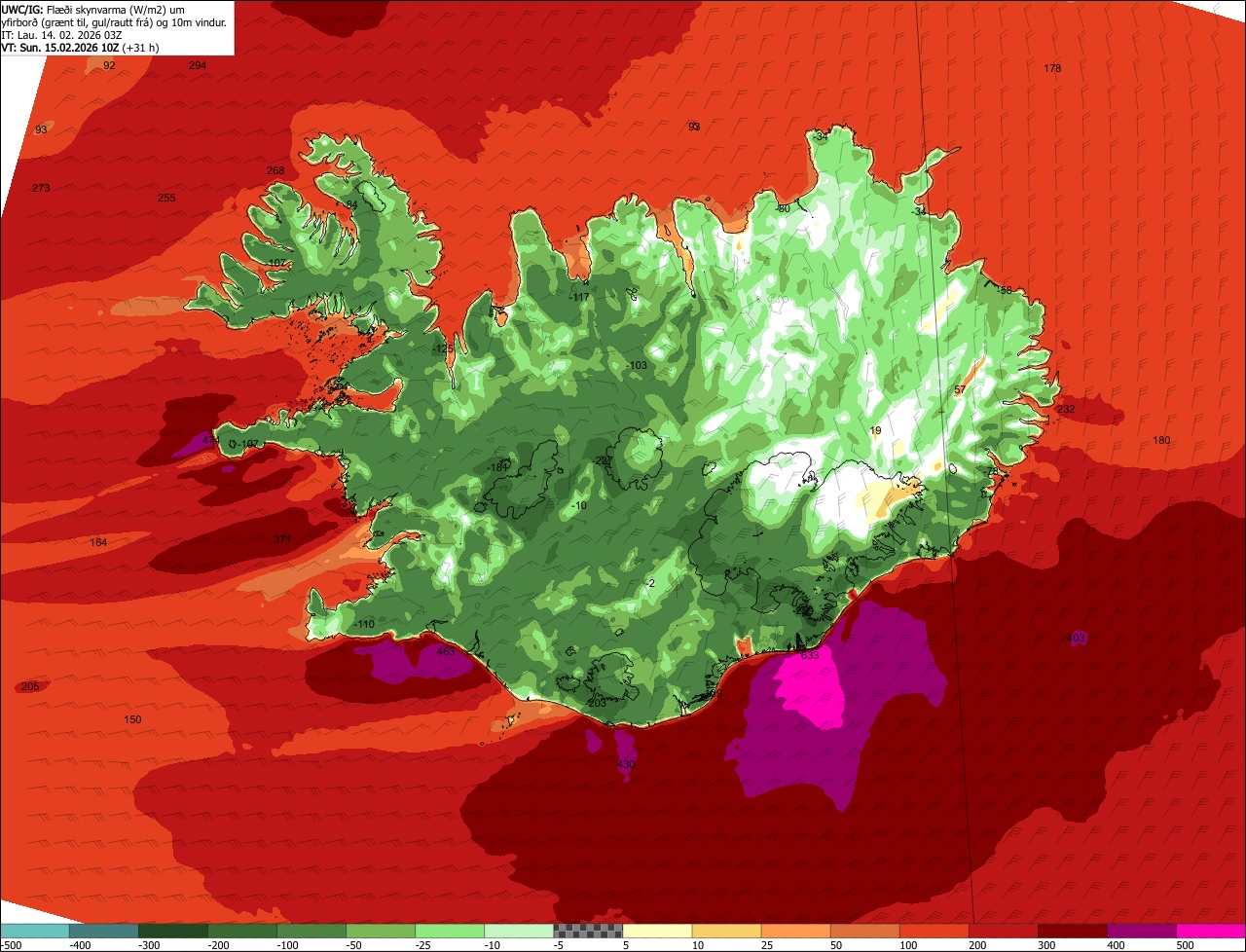This screenshot has width=1246, height=952.
Task: Click the map value 633 off the south coast
Action: point(810,656)
